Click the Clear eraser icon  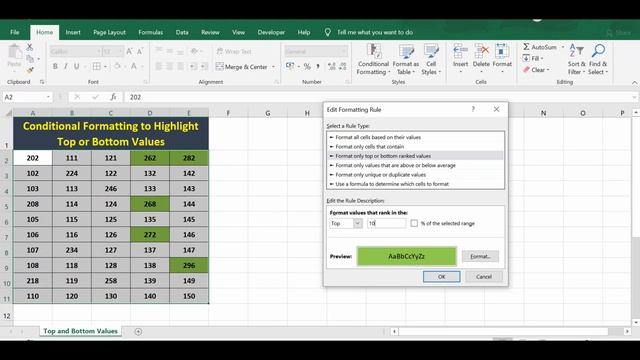527,70
